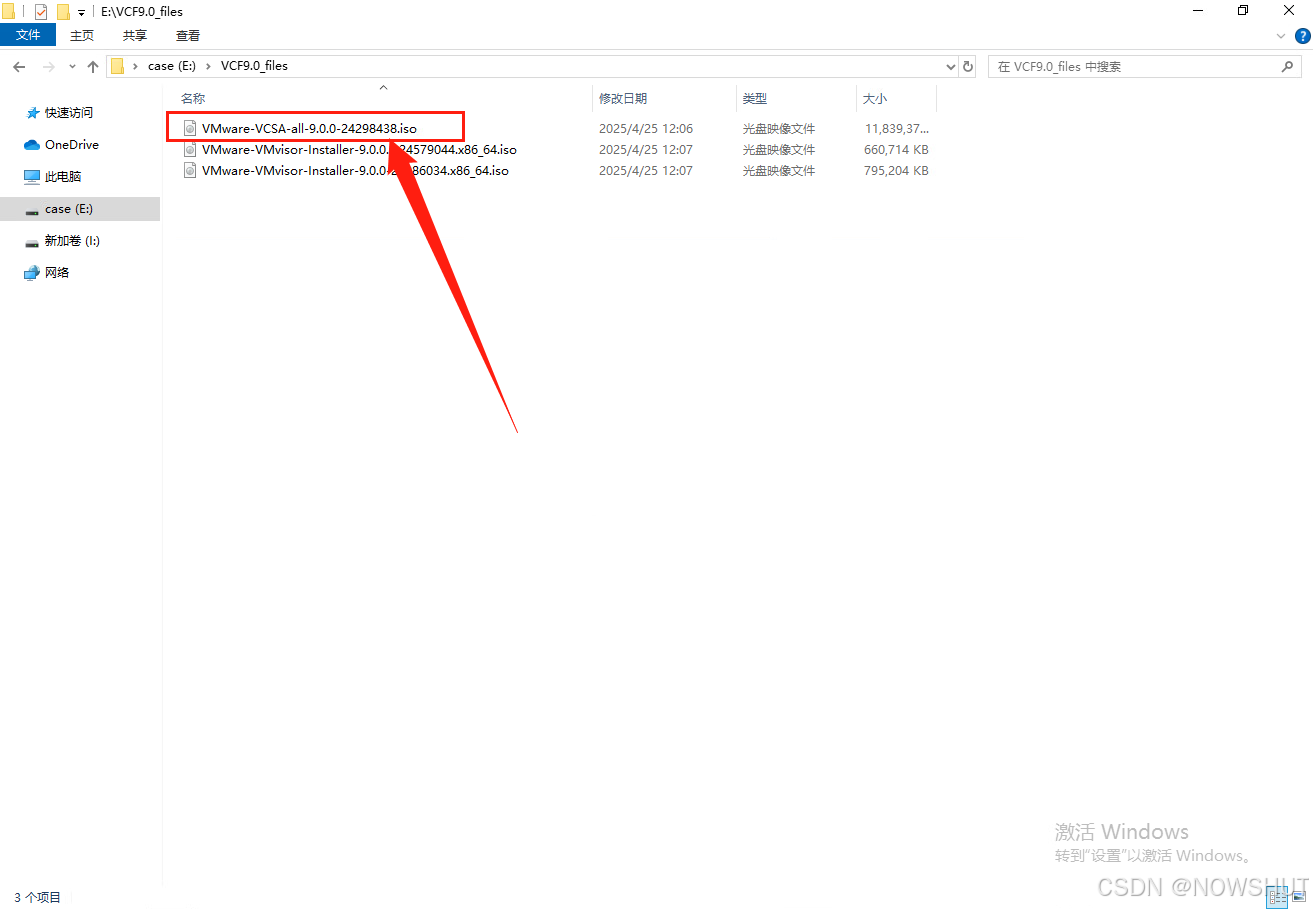Click the ISO icon of VMware-VCSA-all file
The width and height of the screenshot is (1313, 909).
190,129
